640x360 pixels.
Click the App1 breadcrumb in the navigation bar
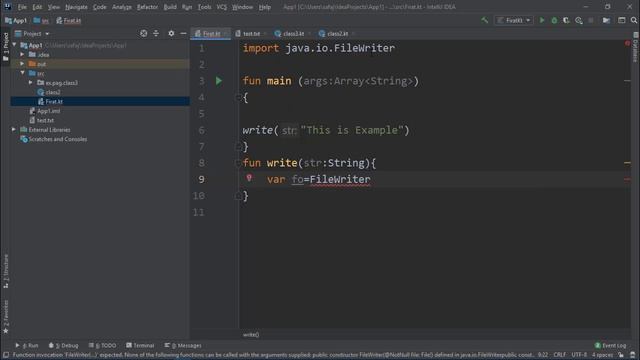(16, 20)
